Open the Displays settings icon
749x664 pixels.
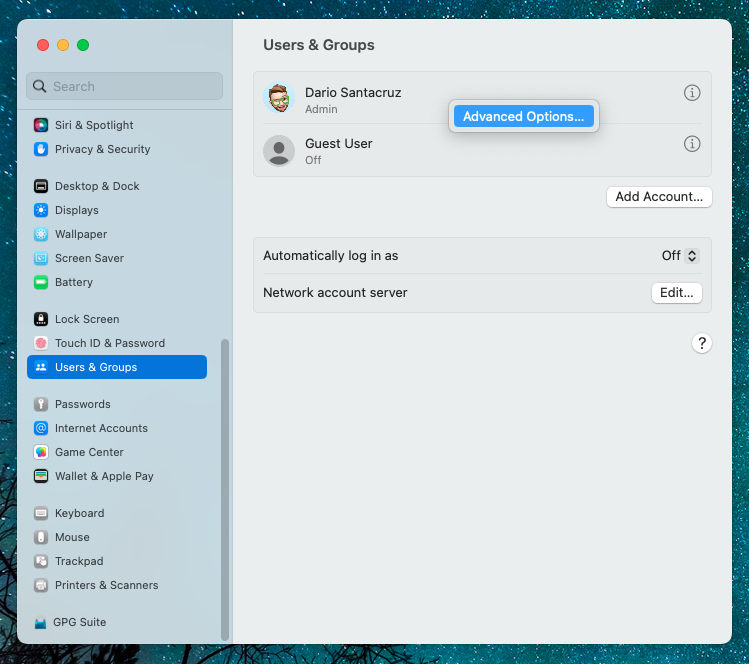[41, 210]
